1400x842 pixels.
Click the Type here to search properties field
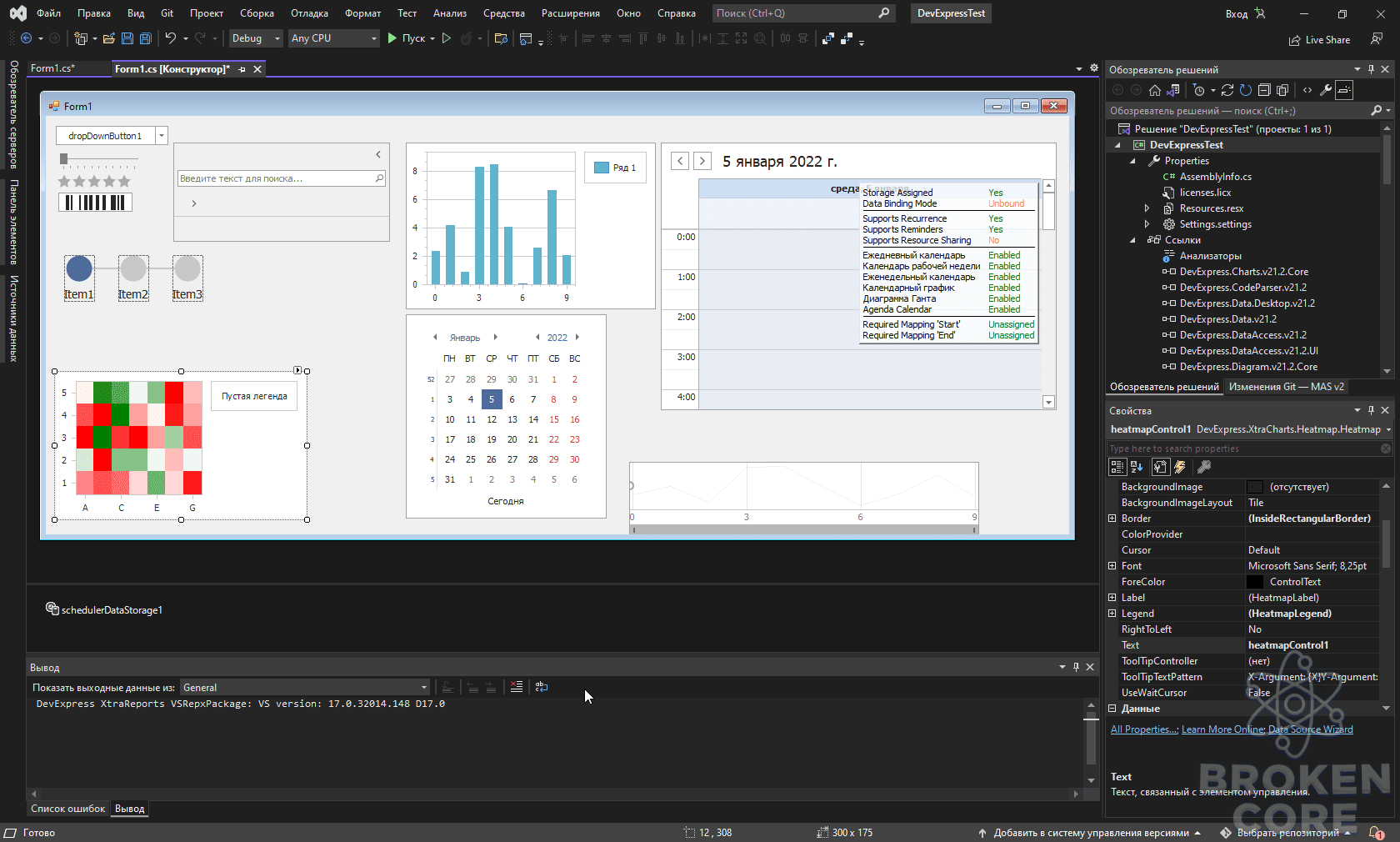(x=1250, y=449)
